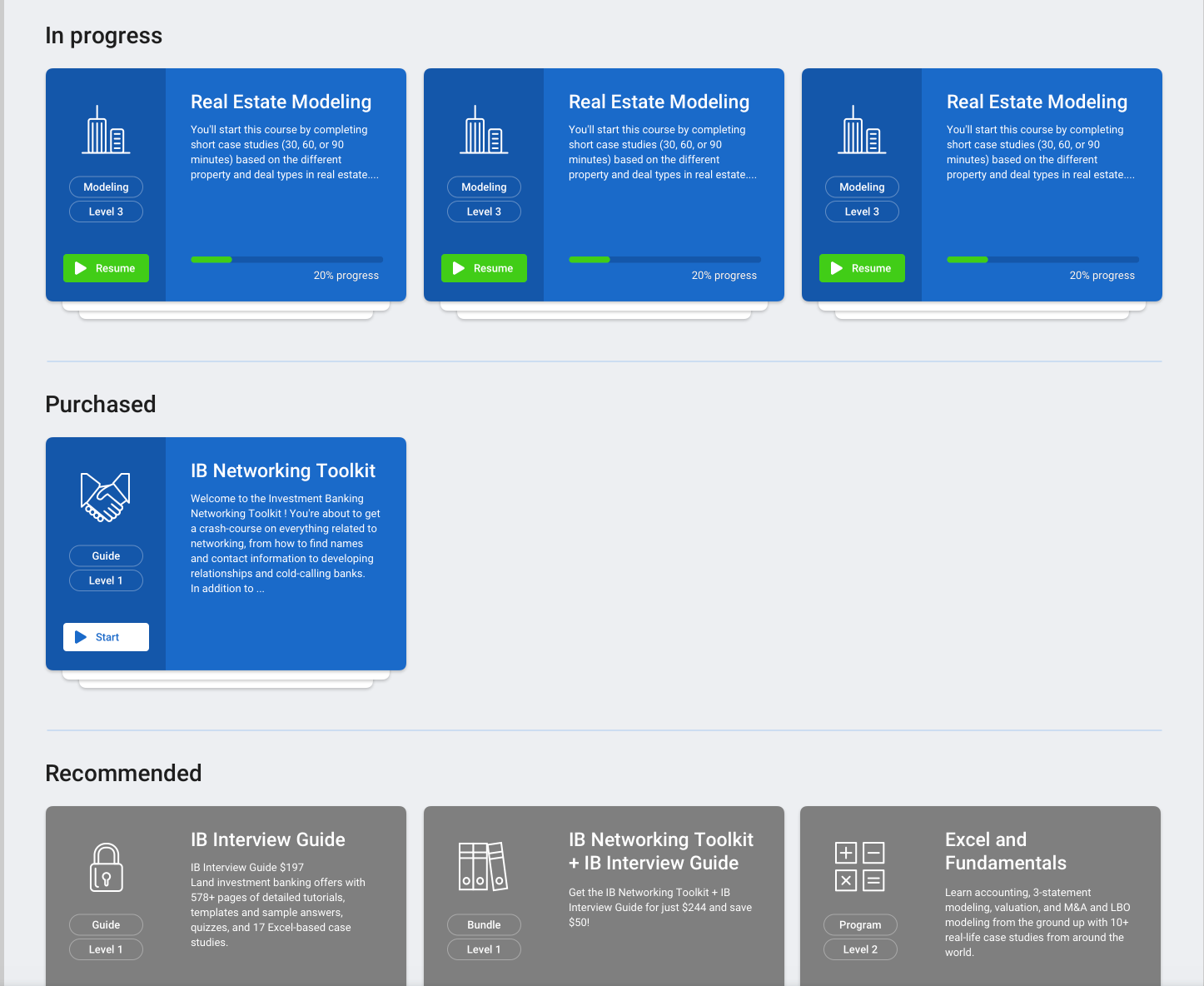Click the Guide tag on the IB Networking Toolkit card

point(106,556)
